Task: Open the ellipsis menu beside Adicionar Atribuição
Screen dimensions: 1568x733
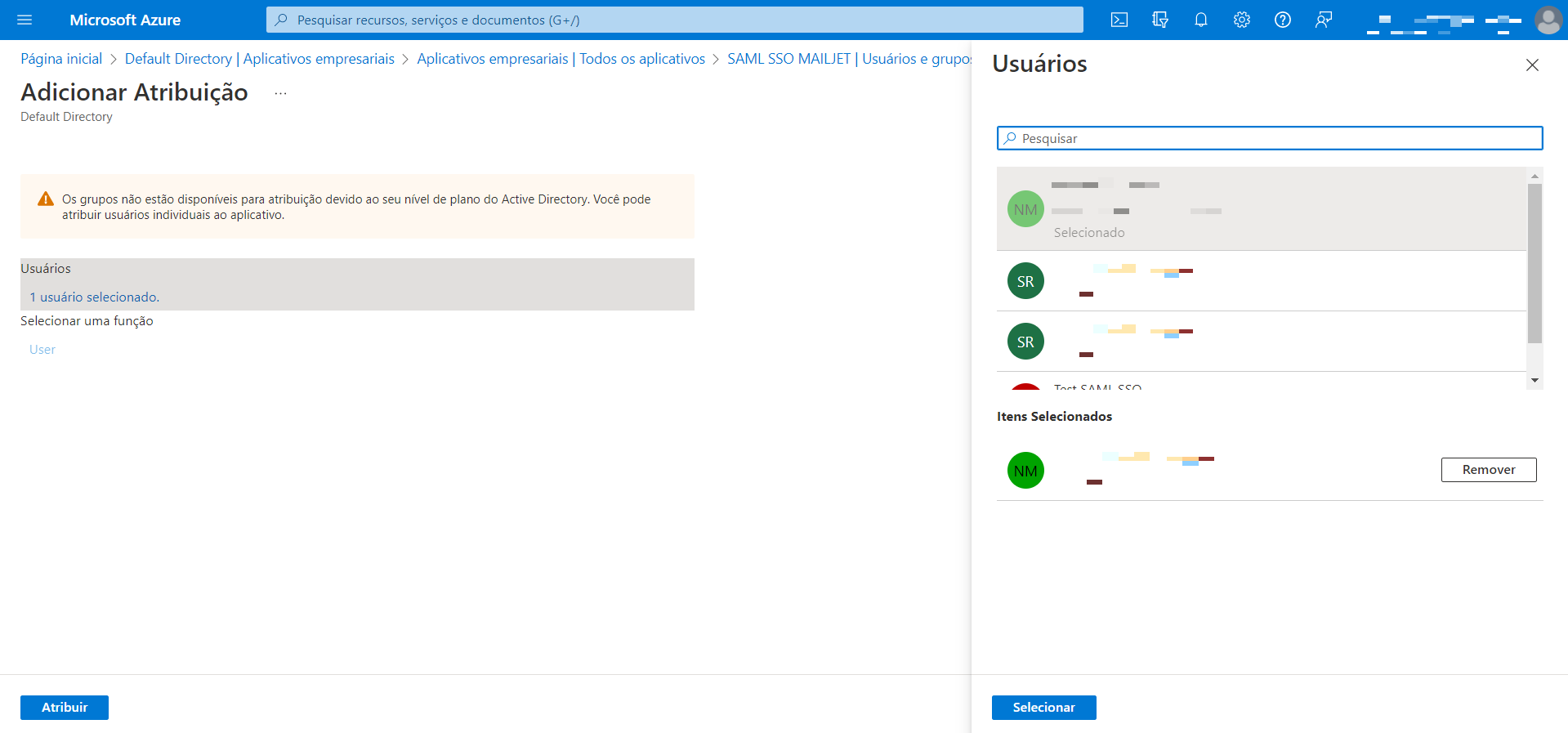Action: [280, 93]
